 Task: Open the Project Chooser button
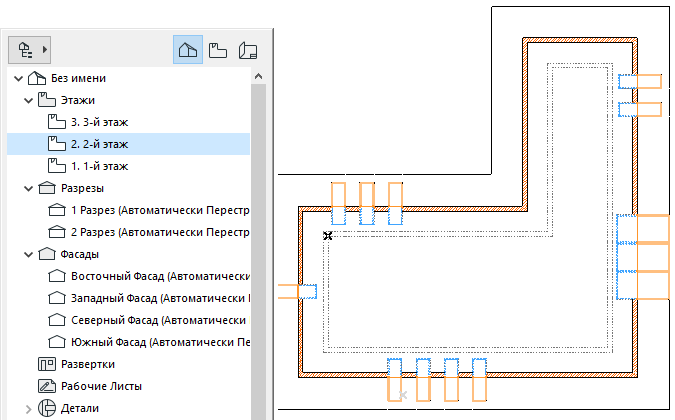point(29,48)
